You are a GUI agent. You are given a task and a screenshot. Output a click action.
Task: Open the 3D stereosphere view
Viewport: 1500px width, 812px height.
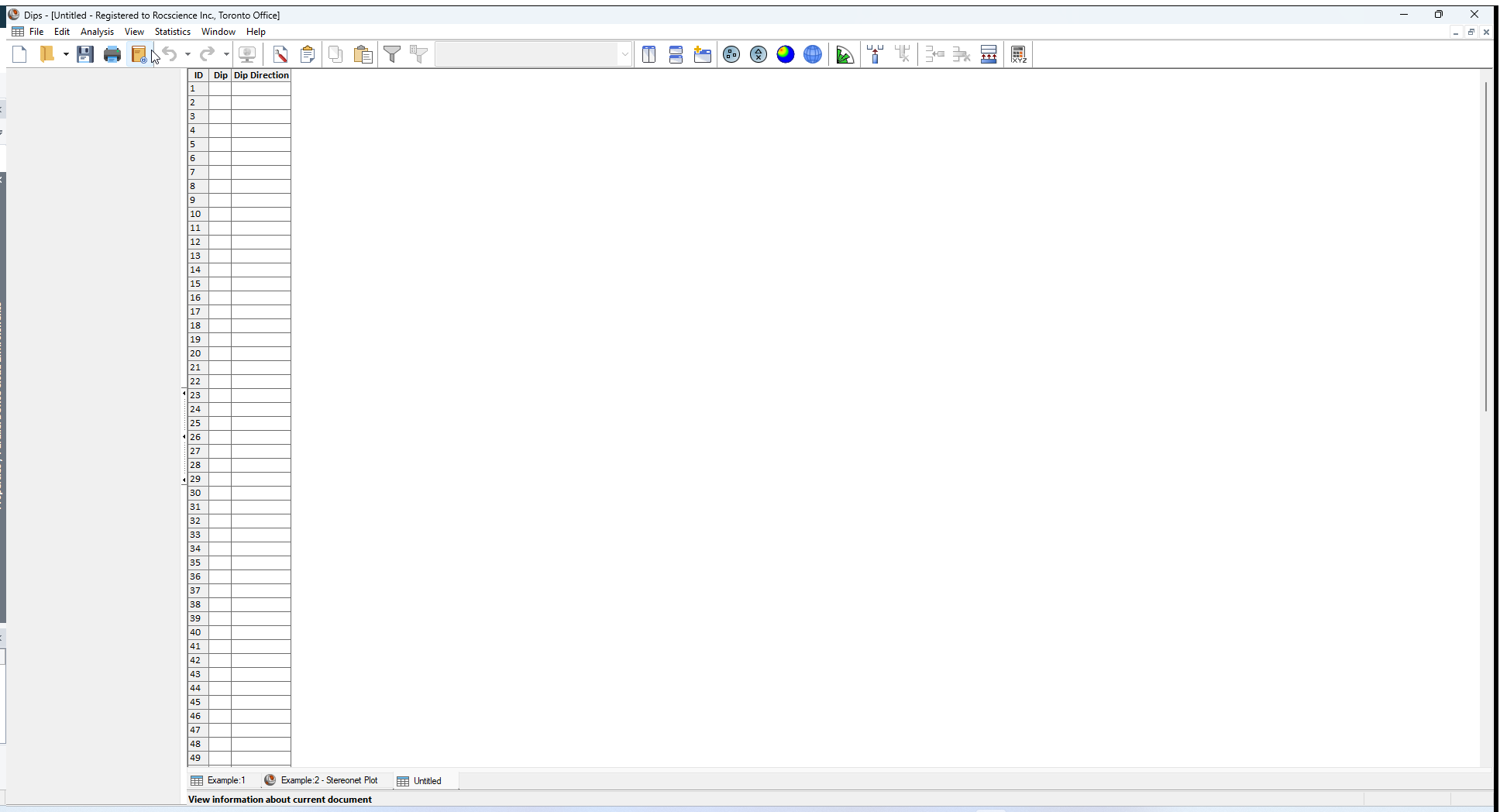[812, 54]
